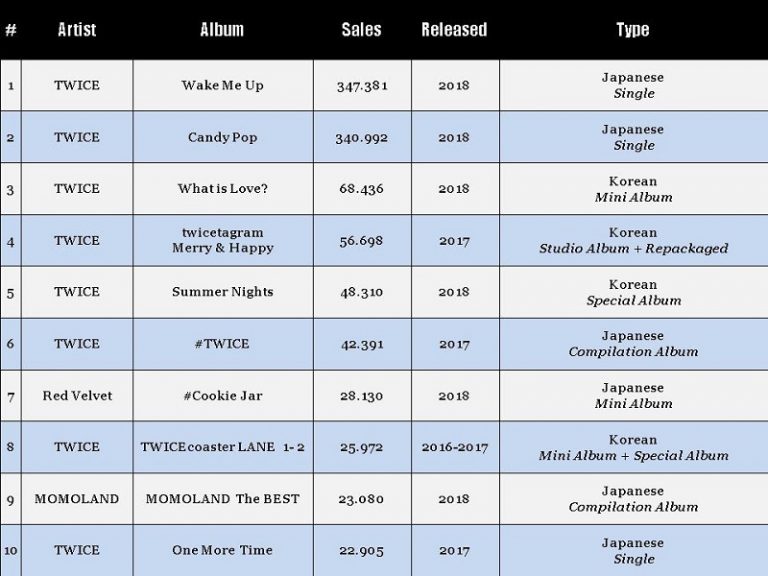
Task: Click the MOMOLAND The BEST album cell
Action: click(x=223, y=499)
